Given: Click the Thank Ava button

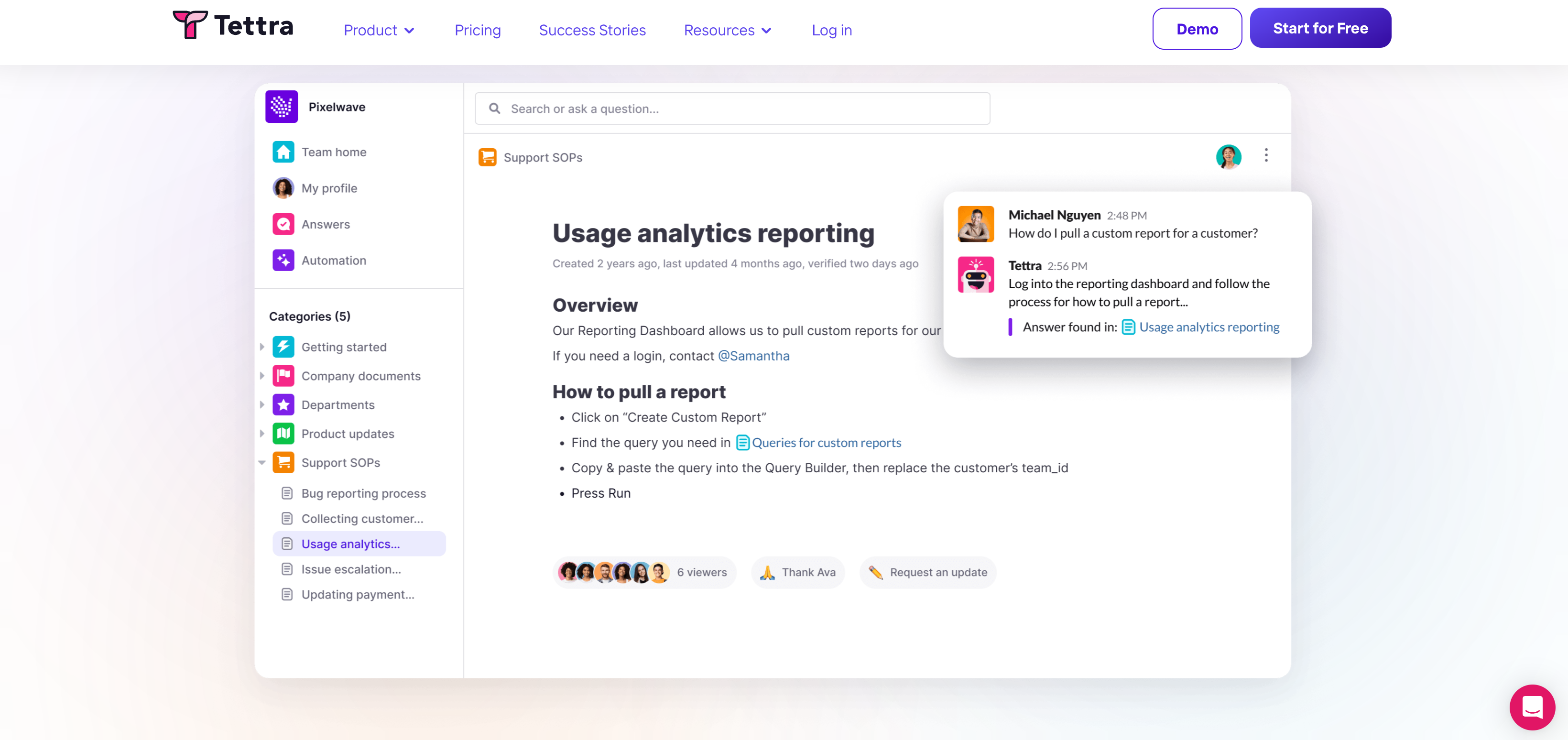Looking at the screenshot, I should click(797, 572).
